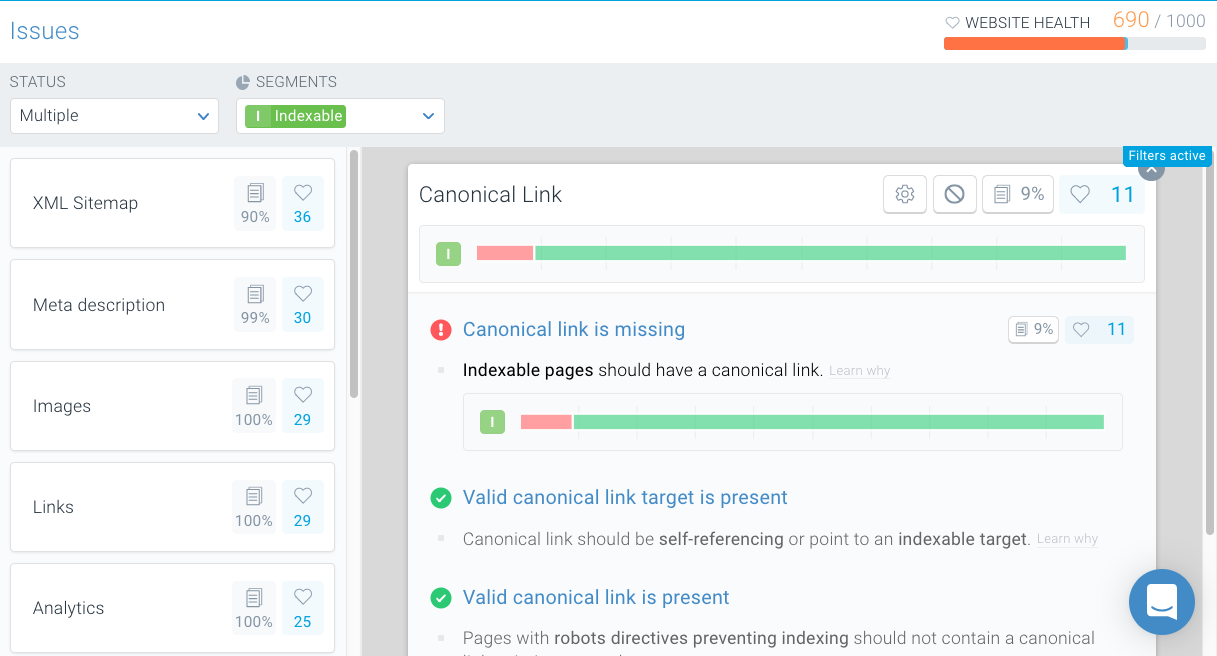Click XML Sitemap heart score 36
Viewport: 1217px width, 656px height.
tap(303, 203)
